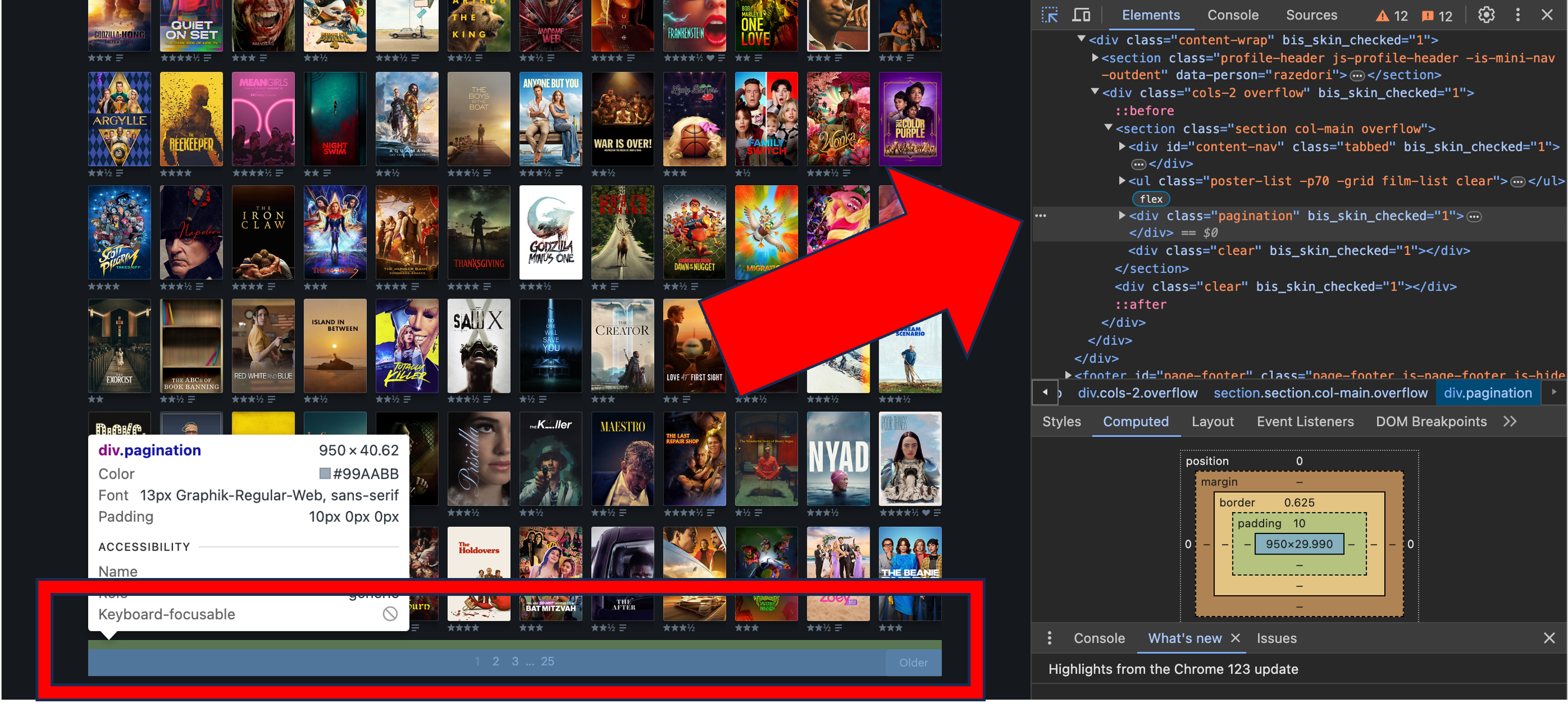Collapse the section col-main overflow node

(1109, 128)
